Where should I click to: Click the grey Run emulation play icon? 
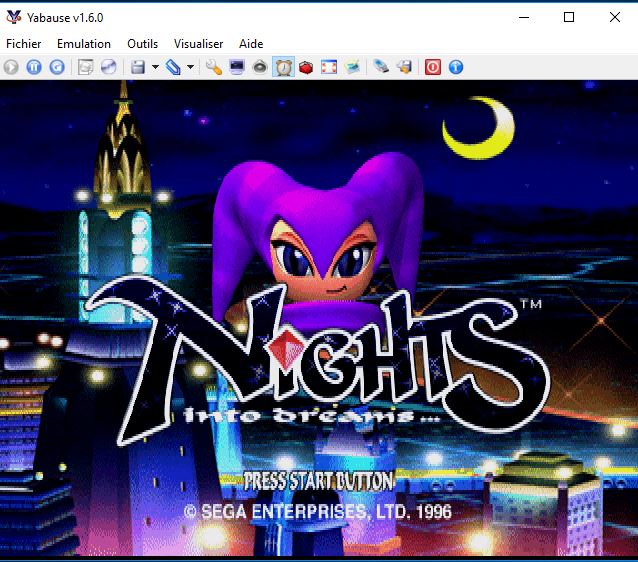pyautogui.click(x=11, y=67)
